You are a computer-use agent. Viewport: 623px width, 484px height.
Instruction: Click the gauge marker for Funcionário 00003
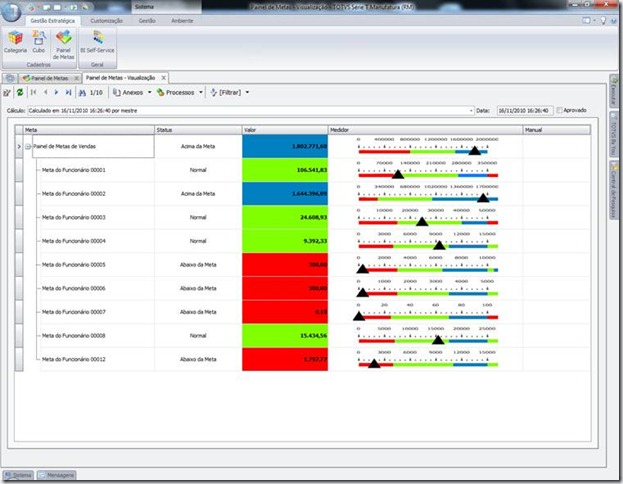[422, 221]
